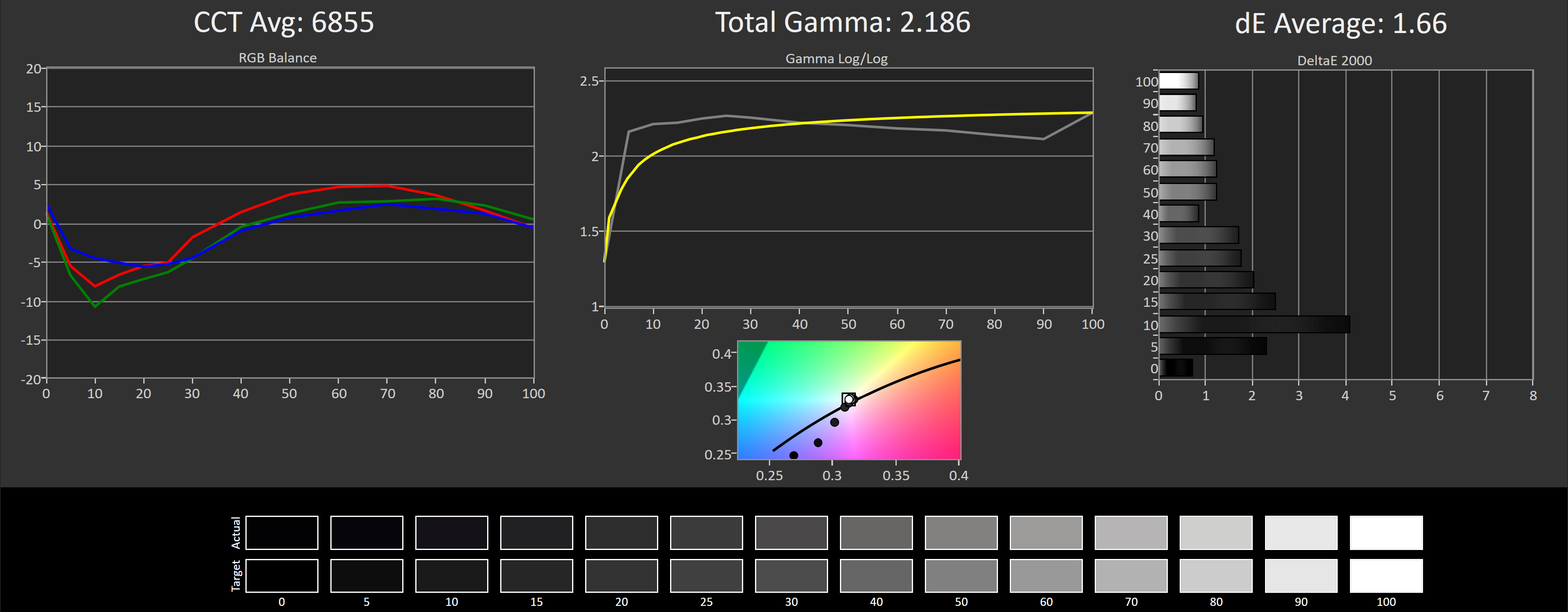Click the RGB Balance chart title
This screenshot has height=612, width=1568.
(277, 58)
